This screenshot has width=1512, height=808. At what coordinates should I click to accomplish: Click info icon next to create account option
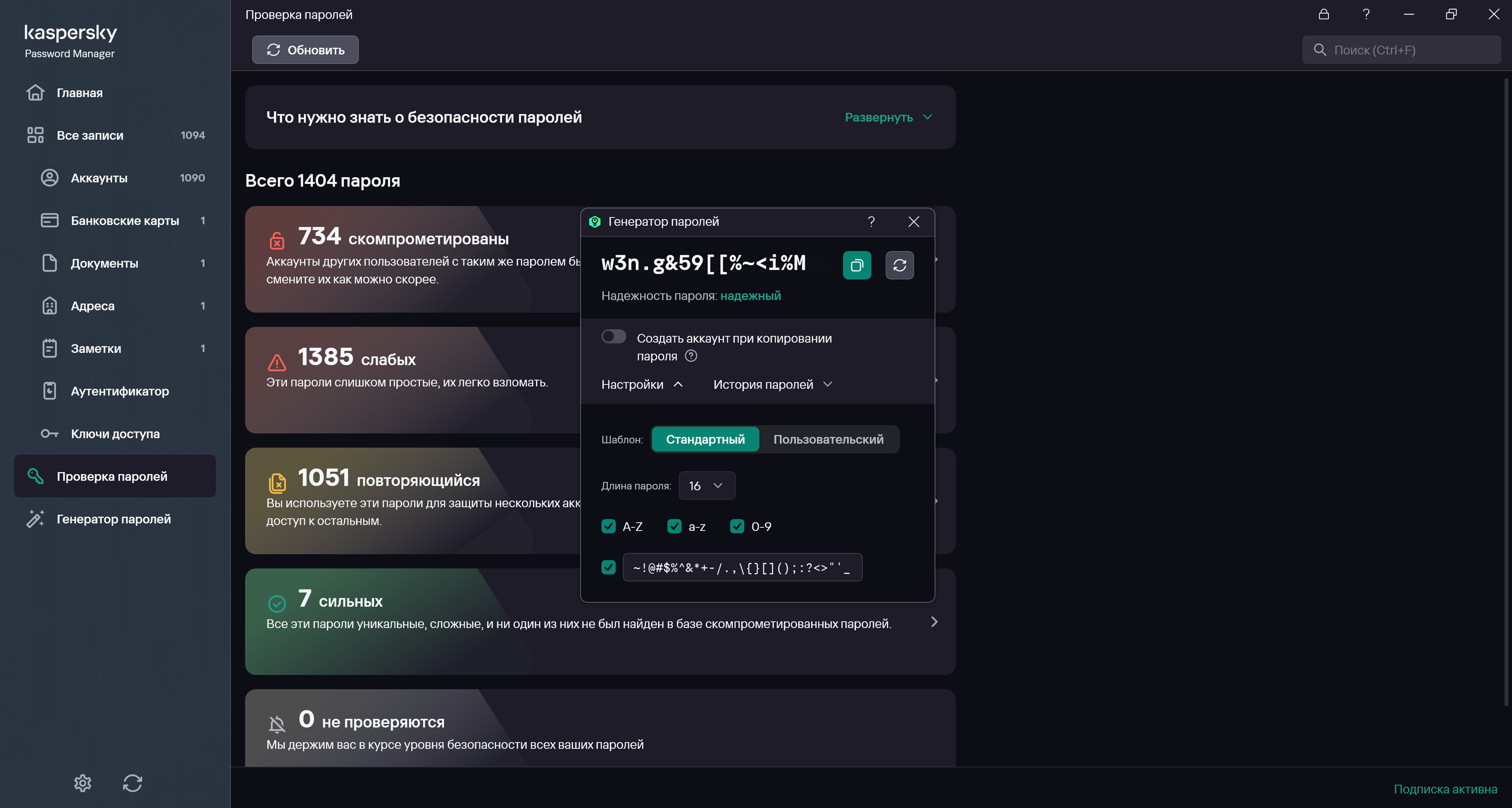coord(691,356)
